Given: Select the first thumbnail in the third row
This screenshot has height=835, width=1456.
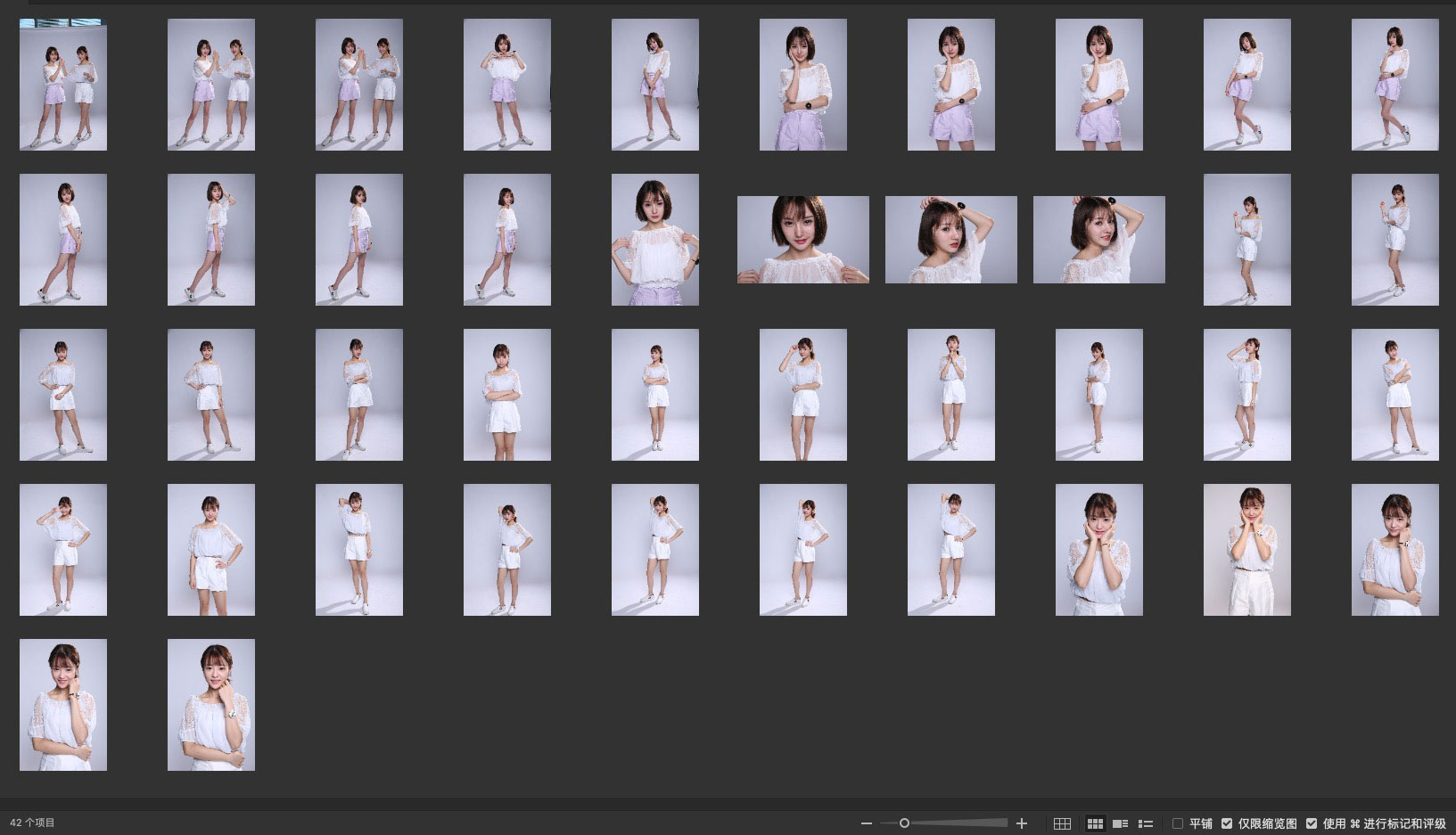Looking at the screenshot, I should [x=63, y=395].
